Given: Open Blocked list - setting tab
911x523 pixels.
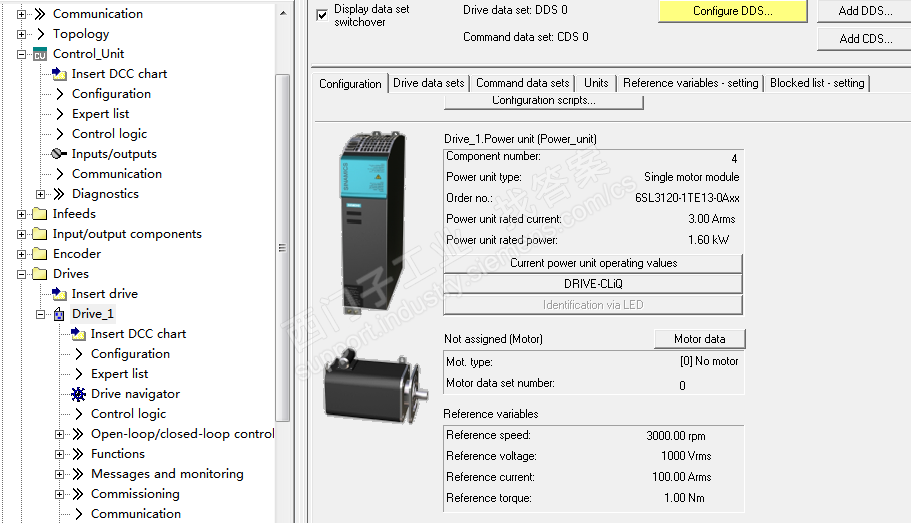Looking at the screenshot, I should (x=817, y=83).
